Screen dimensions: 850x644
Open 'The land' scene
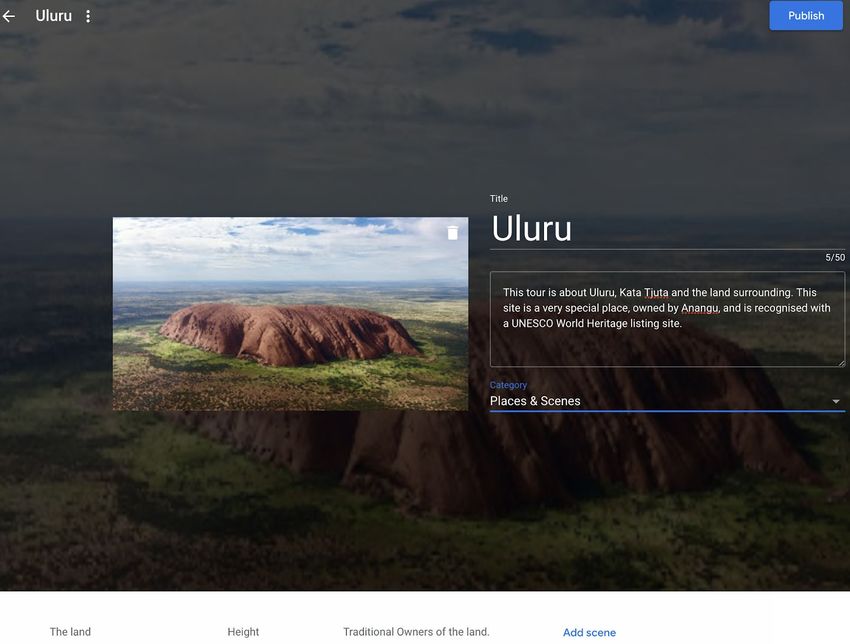pos(71,632)
